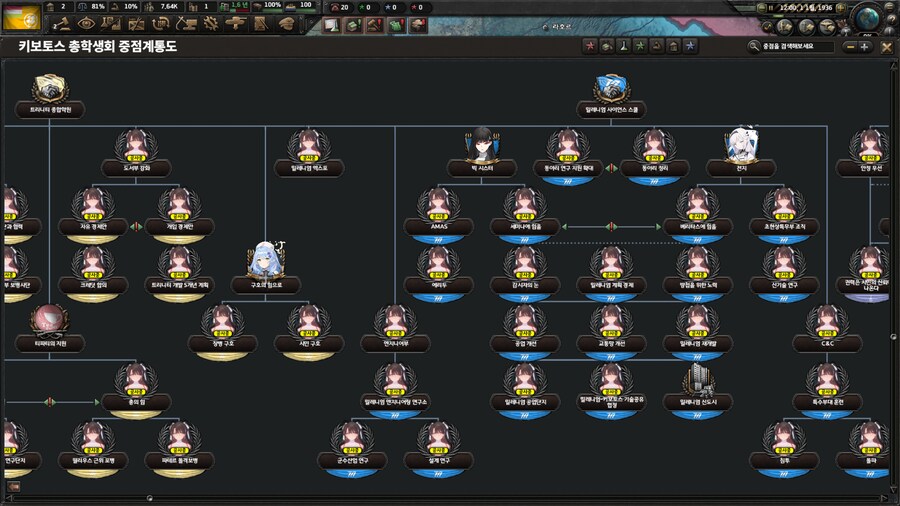Select the 밀레니엄 선도시 building focus
900x506 pixels.
click(699, 388)
